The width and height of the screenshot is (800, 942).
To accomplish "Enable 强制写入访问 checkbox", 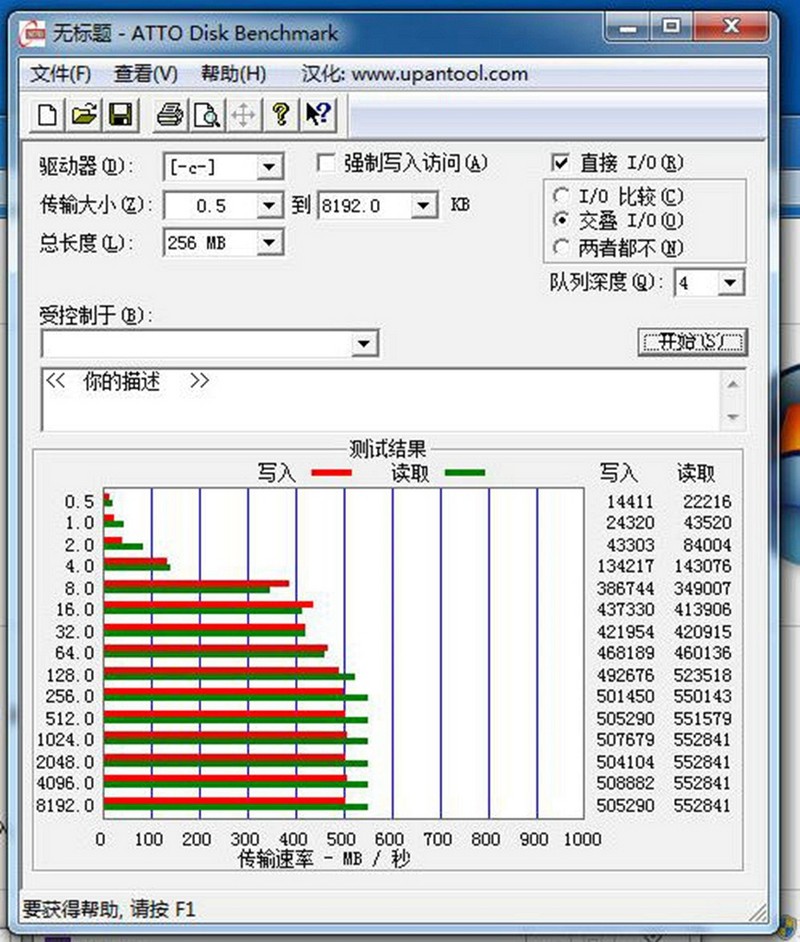I will [x=325, y=162].
